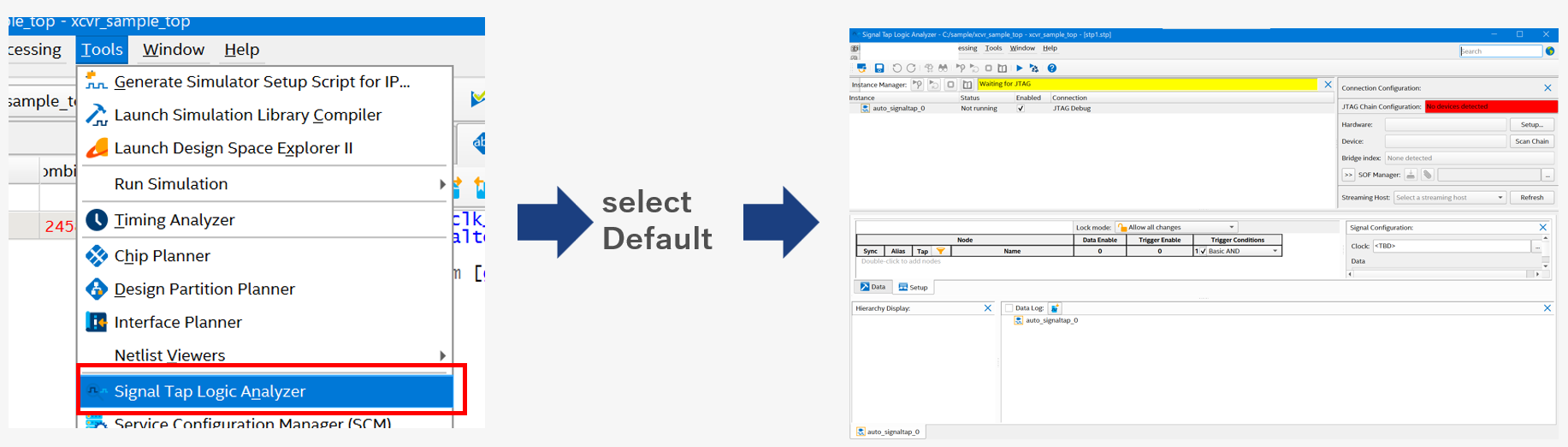1568x447 pixels.
Task: Click the Scan Chain button
Action: pos(1531,141)
